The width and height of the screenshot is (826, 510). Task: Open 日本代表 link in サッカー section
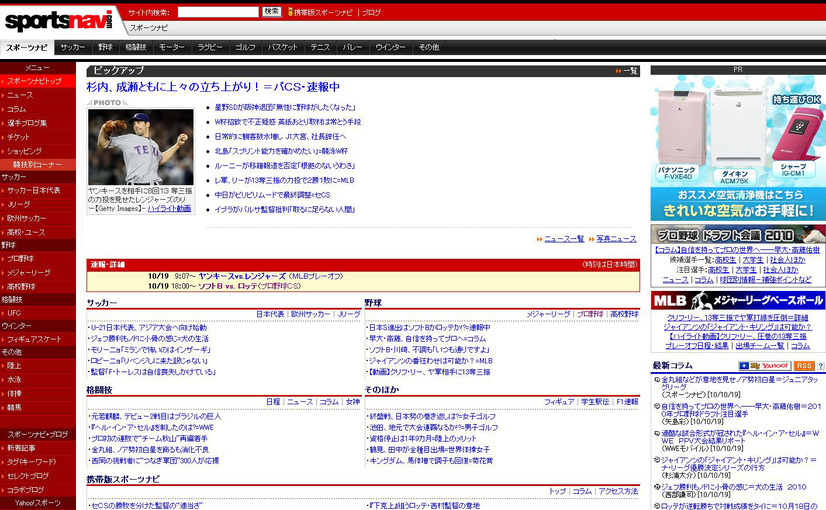(270, 314)
